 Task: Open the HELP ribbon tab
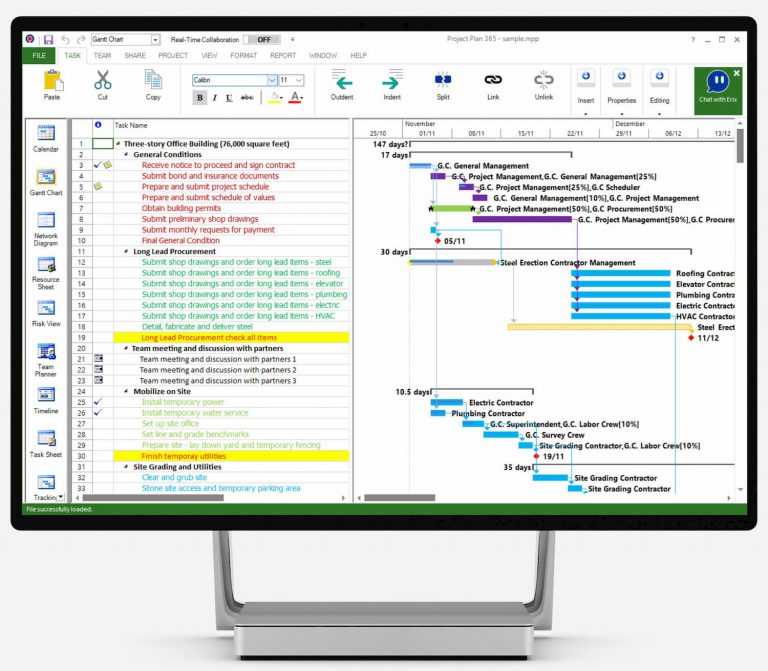pyautogui.click(x=358, y=55)
